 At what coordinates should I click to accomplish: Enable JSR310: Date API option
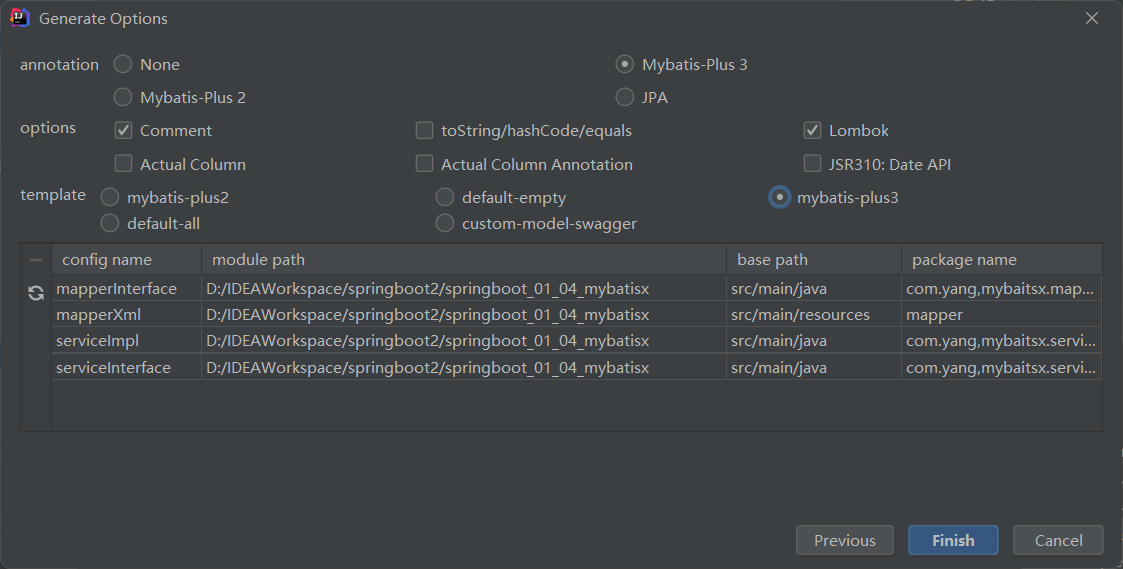(812, 164)
